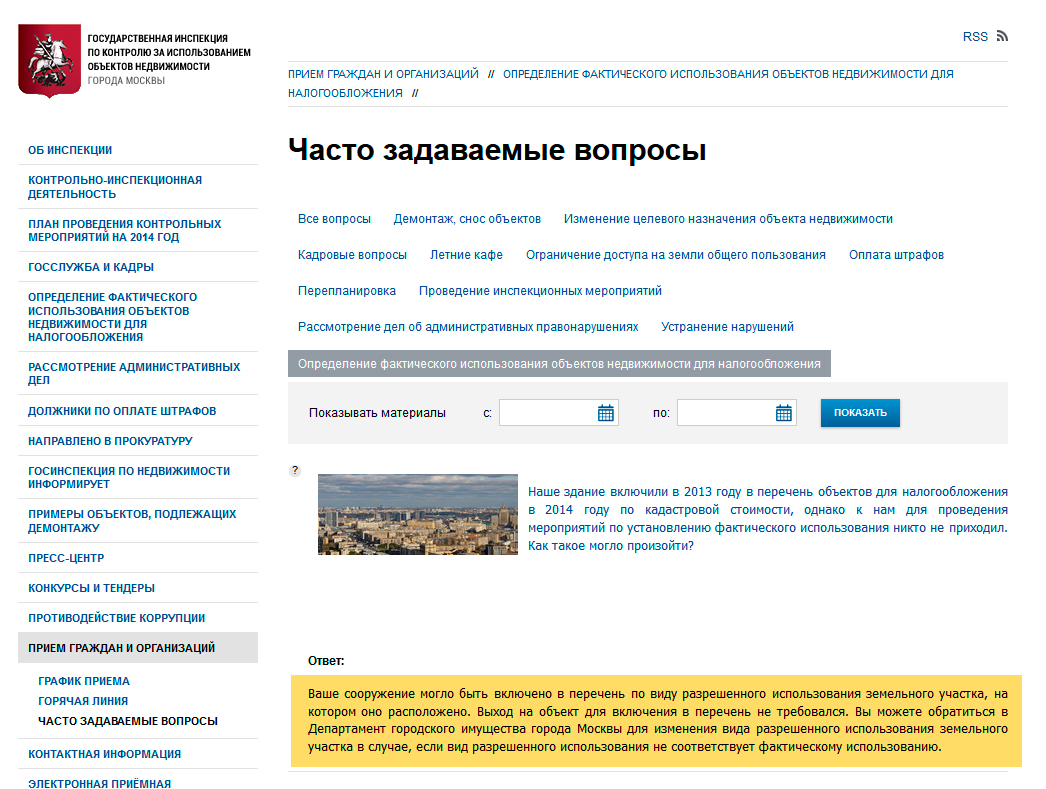Open КОНКУРСЫ И ТЕНДЕРЫ sidebar item
Image resolution: width=1046 pixels, height=789 pixels.
coord(91,588)
